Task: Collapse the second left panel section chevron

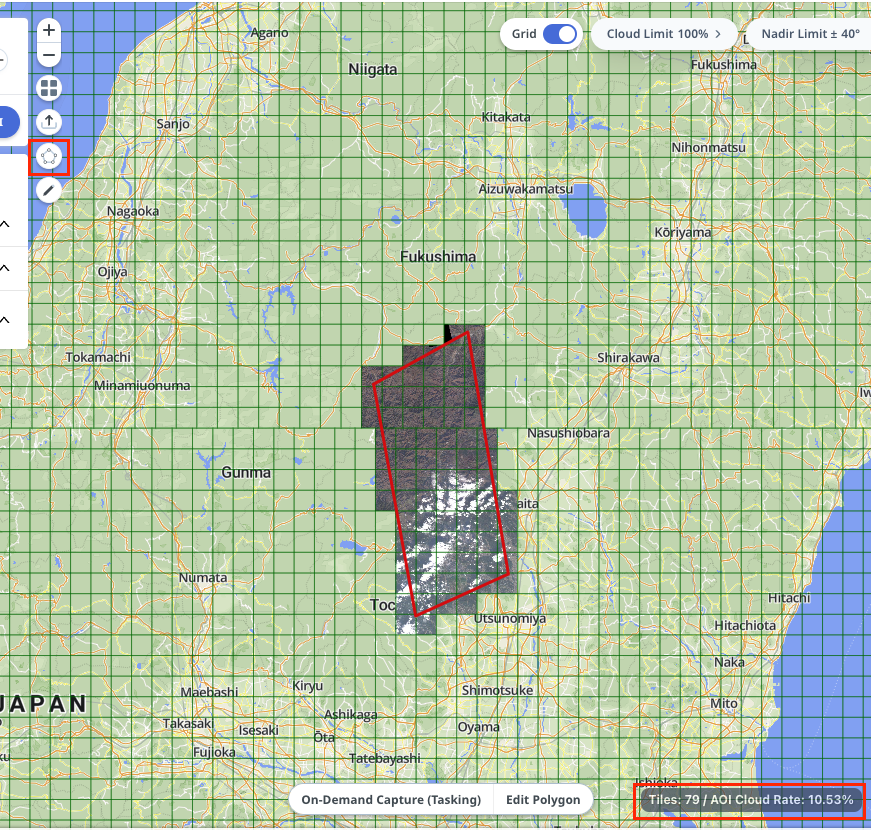Action: [x=5, y=268]
